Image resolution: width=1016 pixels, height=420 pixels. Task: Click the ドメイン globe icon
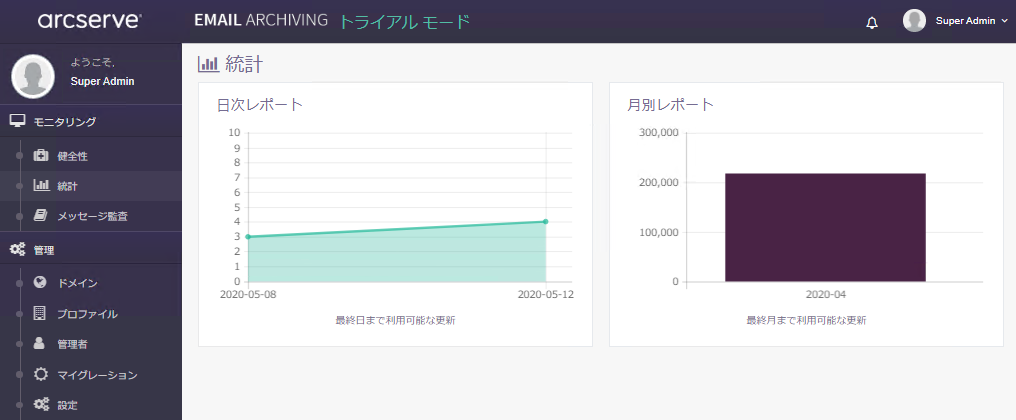[40, 282]
